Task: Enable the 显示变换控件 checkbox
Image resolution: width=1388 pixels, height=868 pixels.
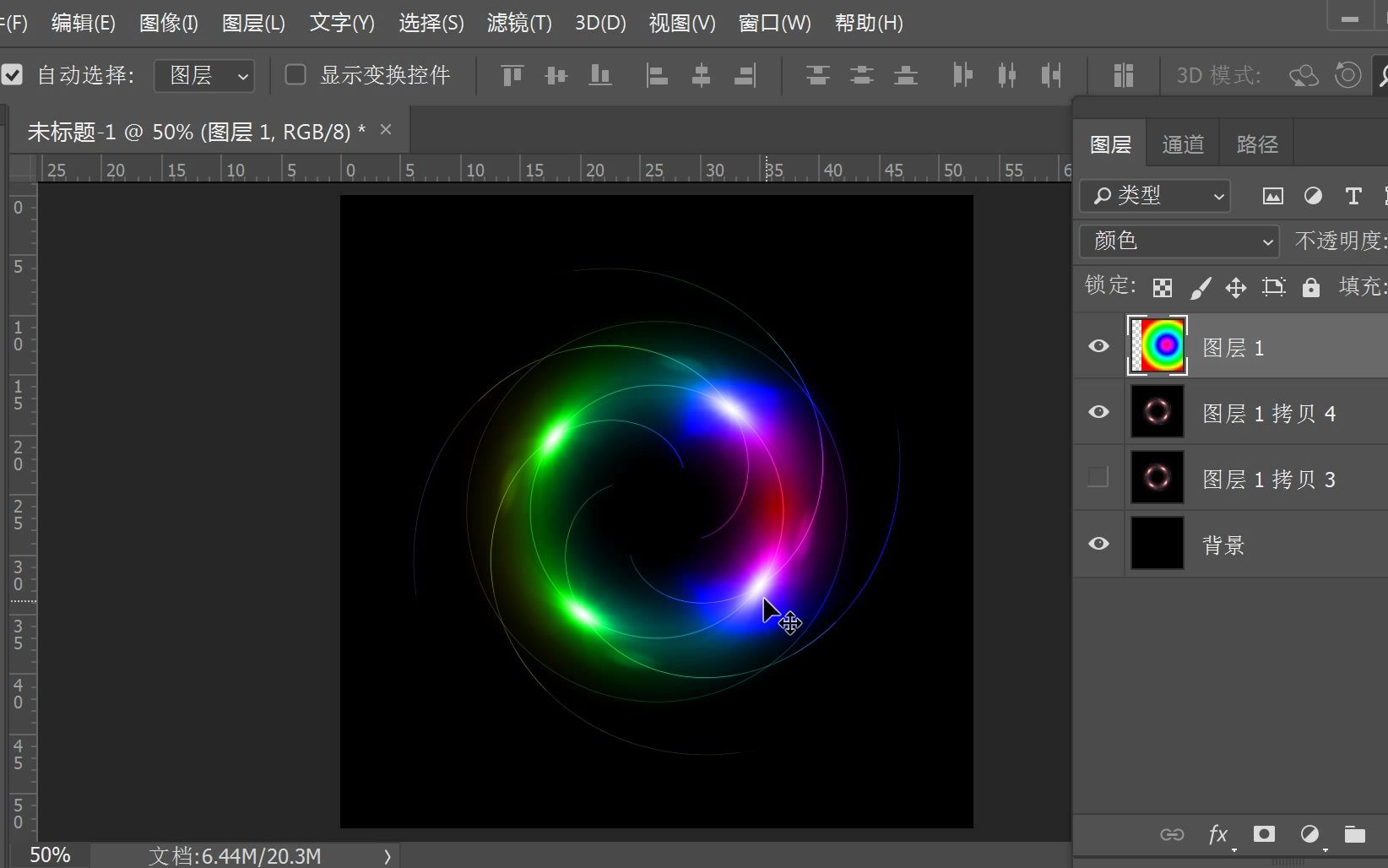Action: click(295, 75)
